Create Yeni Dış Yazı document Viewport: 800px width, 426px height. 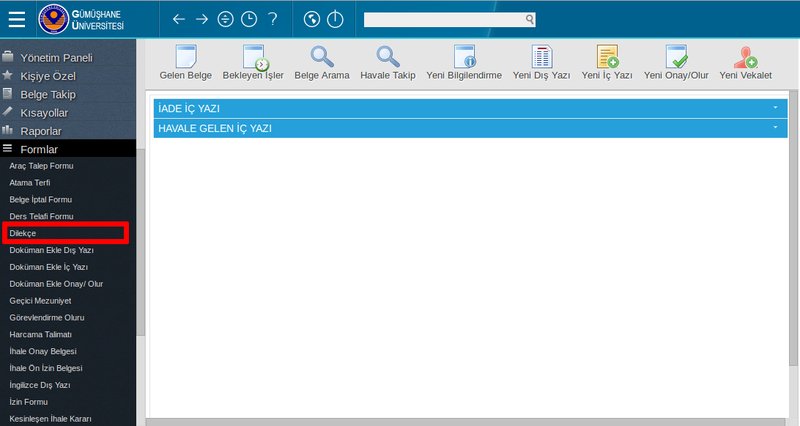pos(541,63)
